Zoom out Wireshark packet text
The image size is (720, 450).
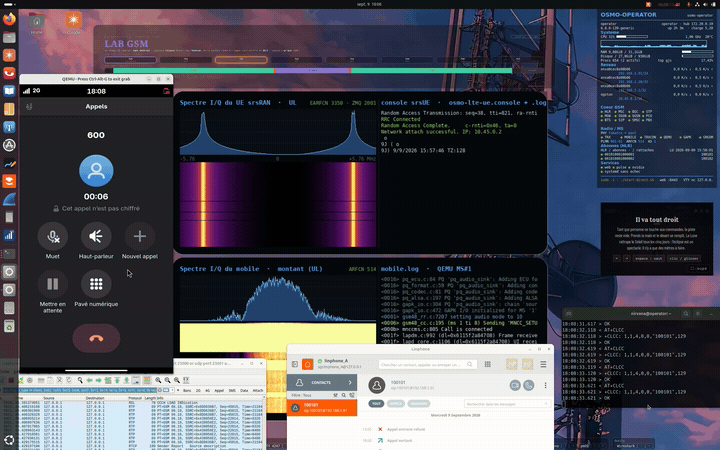point(167,380)
